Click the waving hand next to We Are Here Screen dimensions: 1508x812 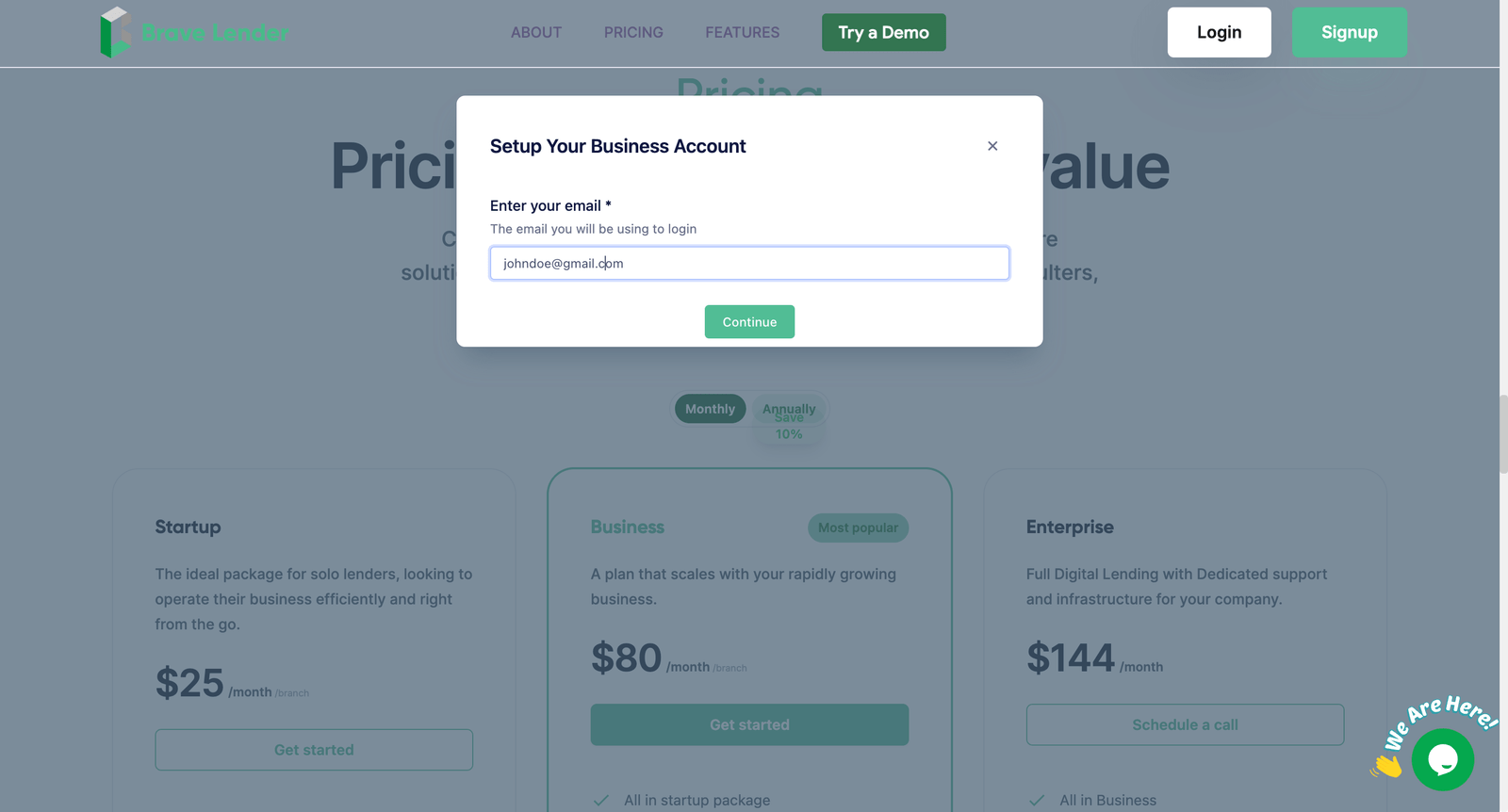point(1385,765)
